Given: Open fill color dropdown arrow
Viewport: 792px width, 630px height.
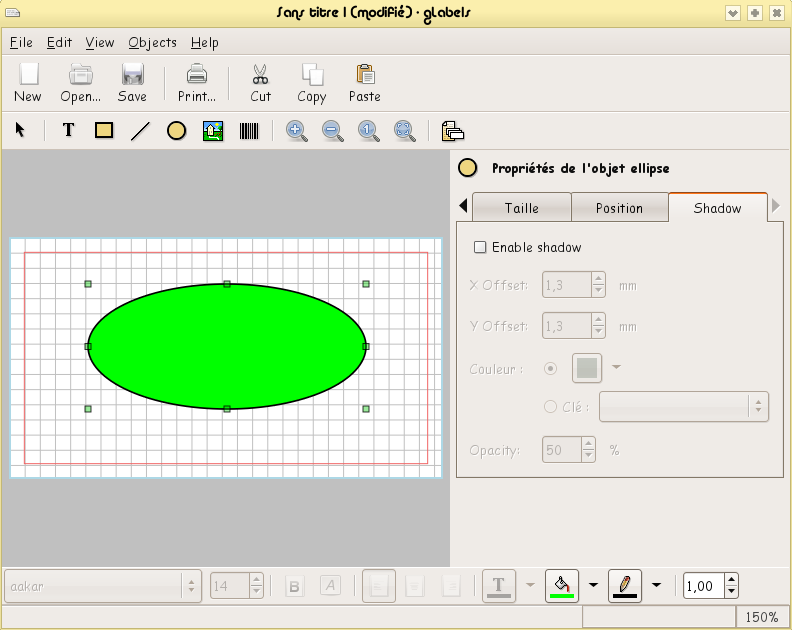Looking at the screenshot, I should pos(593,585).
